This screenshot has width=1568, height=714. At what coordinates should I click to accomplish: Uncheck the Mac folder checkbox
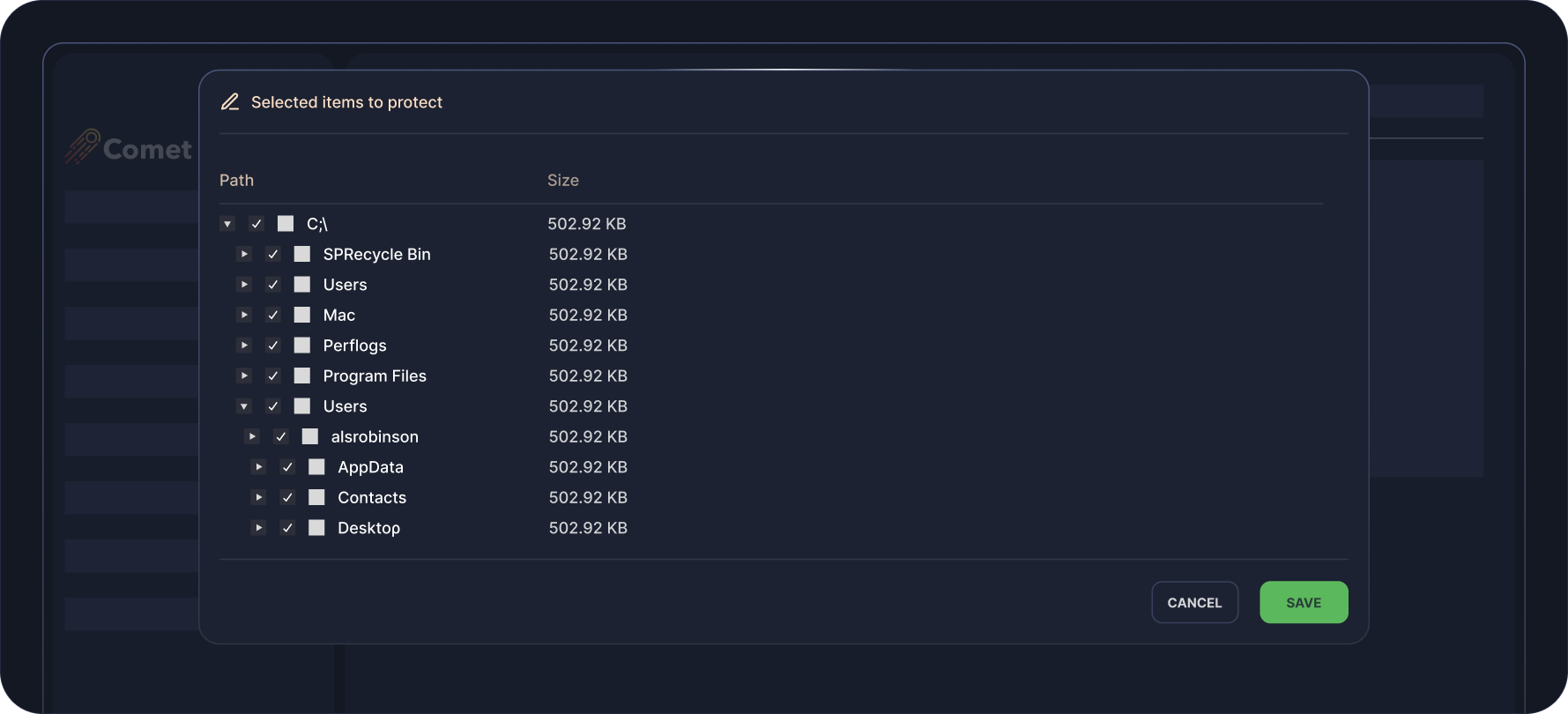pos(273,316)
